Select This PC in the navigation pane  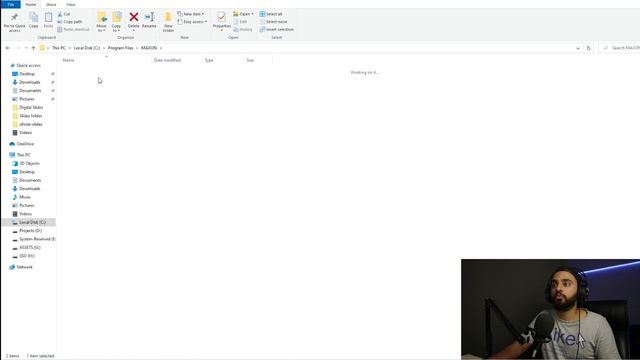point(23,155)
